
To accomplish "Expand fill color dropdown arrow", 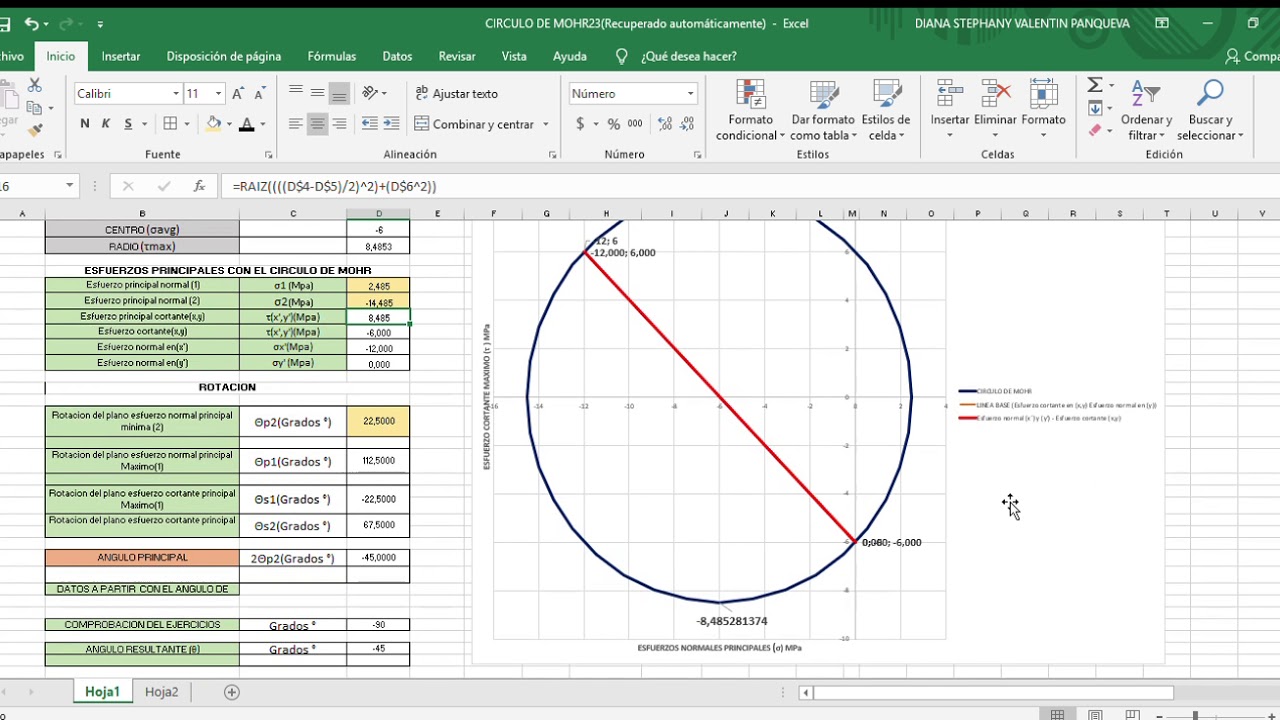I will coord(229,124).
